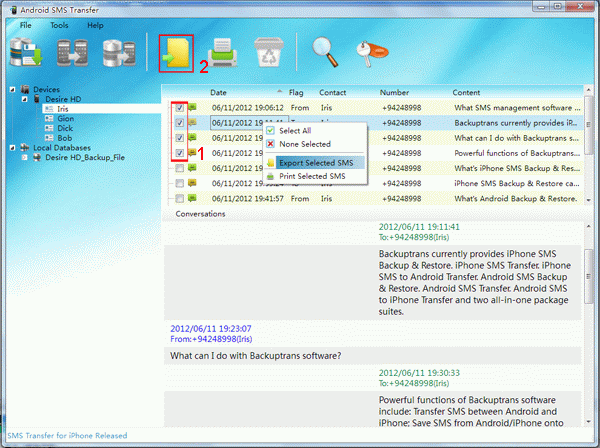This screenshot has width=600, height=448.
Task: Click the Local Databases icon in tree
Action: click(x=25, y=148)
